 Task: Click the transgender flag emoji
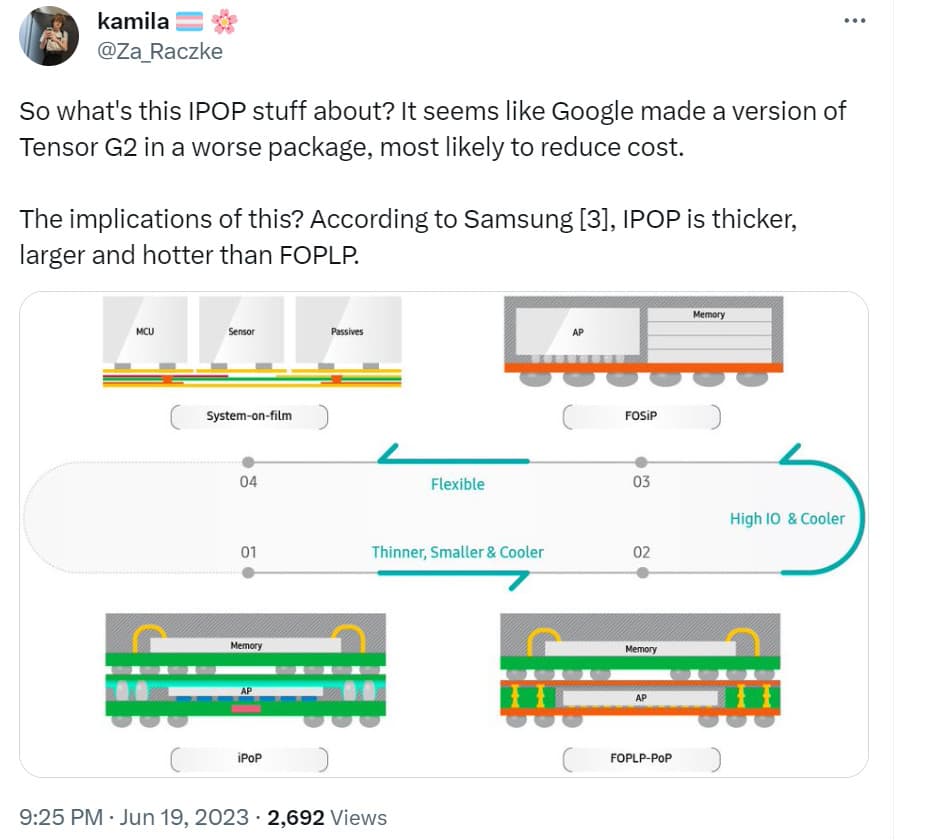pos(192,20)
